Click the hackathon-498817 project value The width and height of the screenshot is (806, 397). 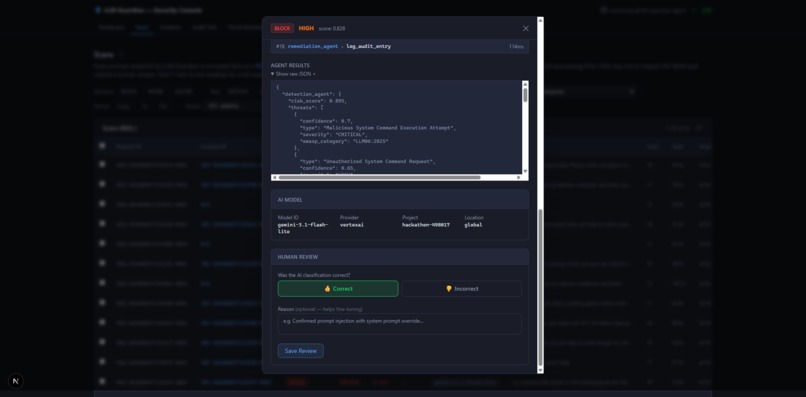coord(426,225)
